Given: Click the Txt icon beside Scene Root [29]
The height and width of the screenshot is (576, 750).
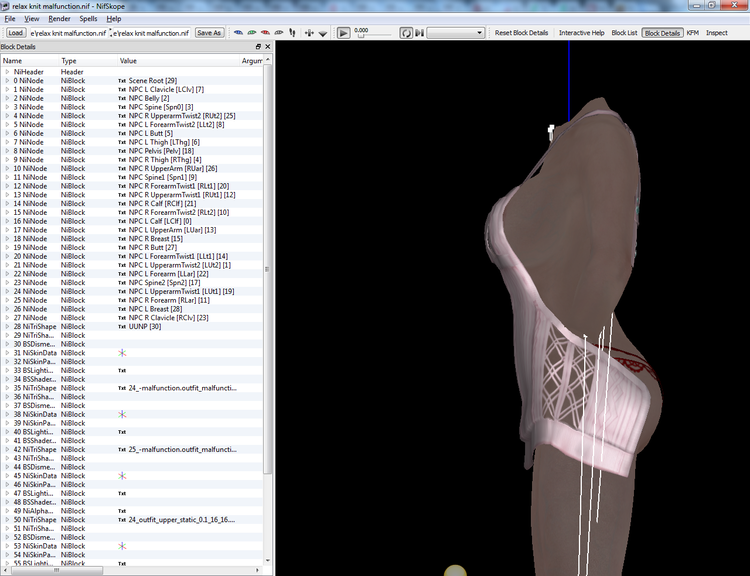Looking at the screenshot, I should pyautogui.click(x=122, y=81).
